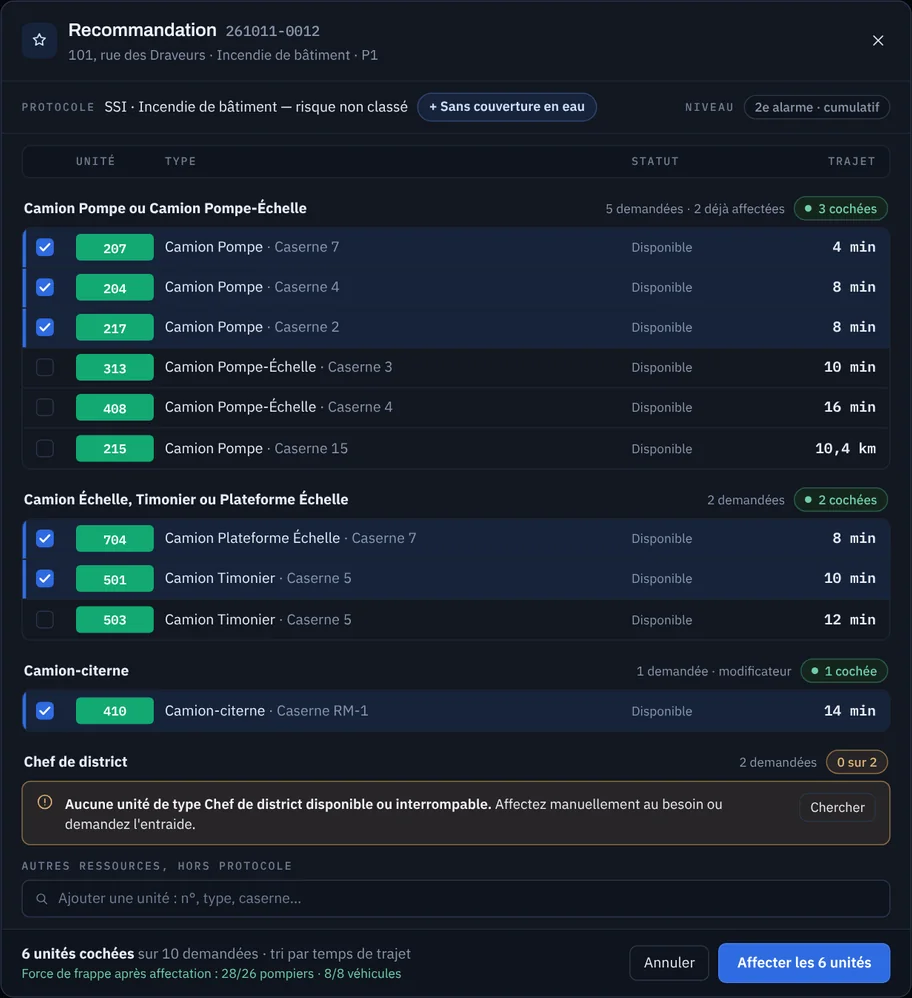The height and width of the screenshot is (998, 912).
Task: Close the Recommandation dialog with the X
Action: (878, 41)
